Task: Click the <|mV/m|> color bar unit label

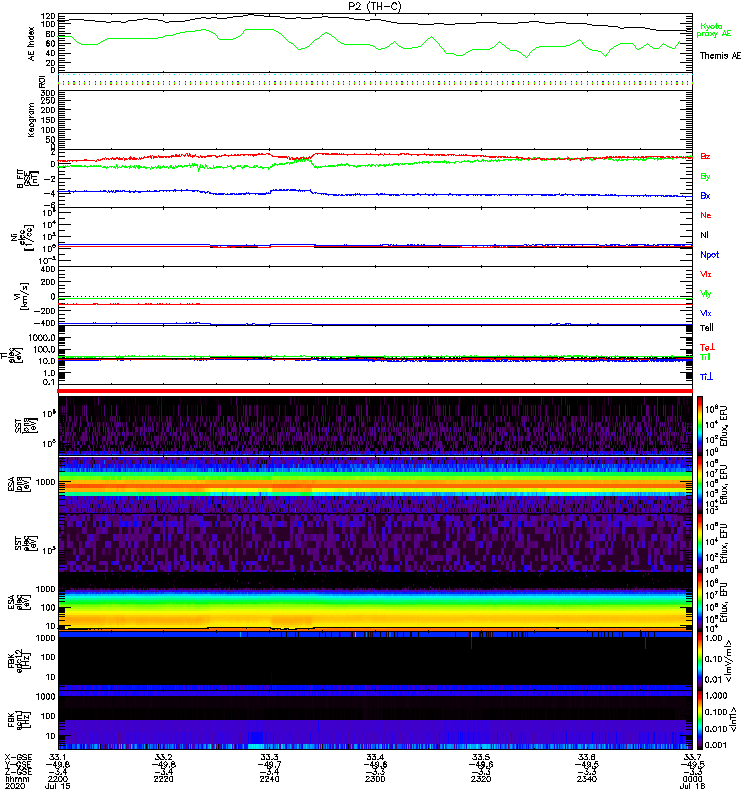Action: (x=730, y=661)
